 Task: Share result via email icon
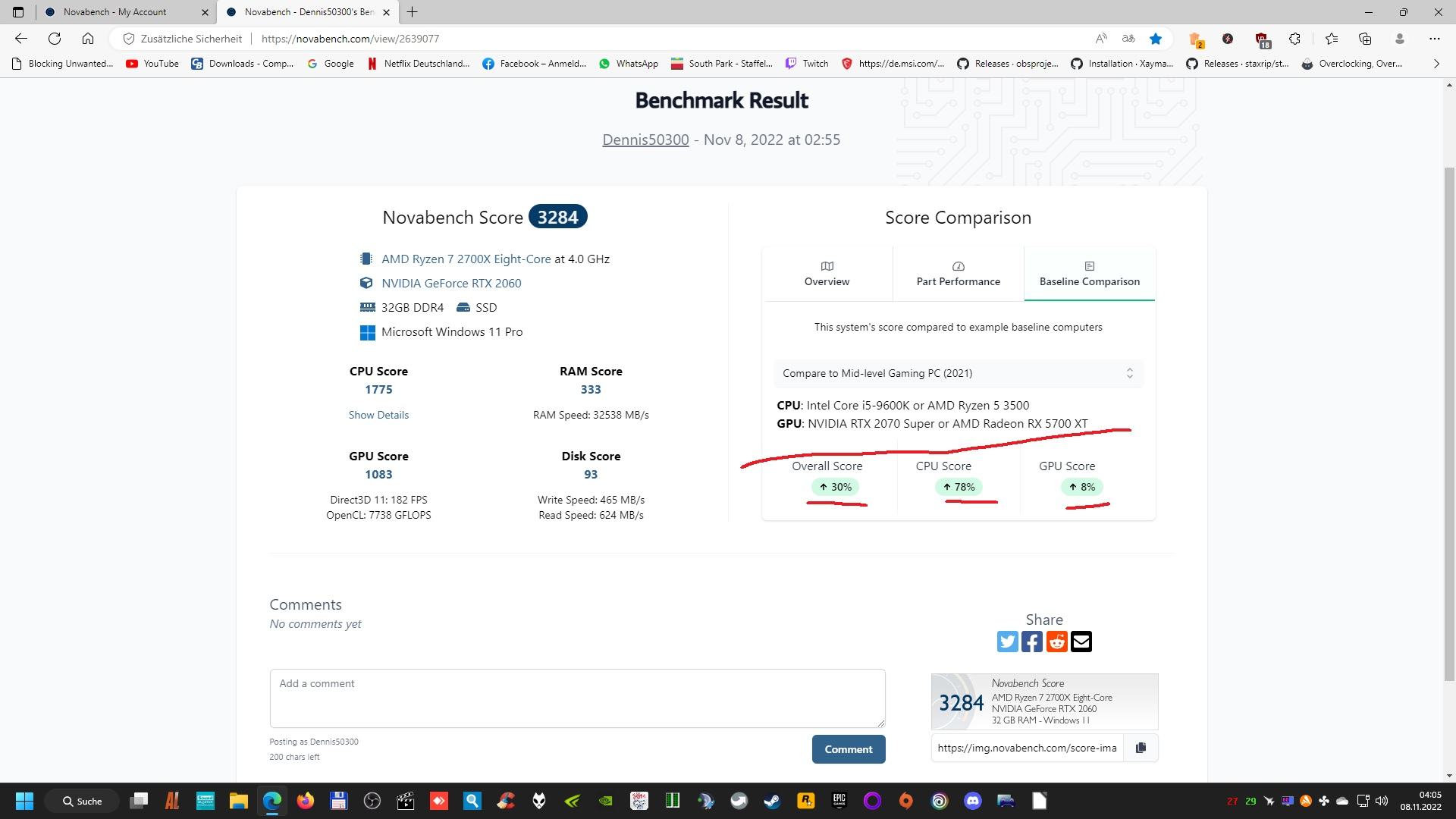(1081, 642)
